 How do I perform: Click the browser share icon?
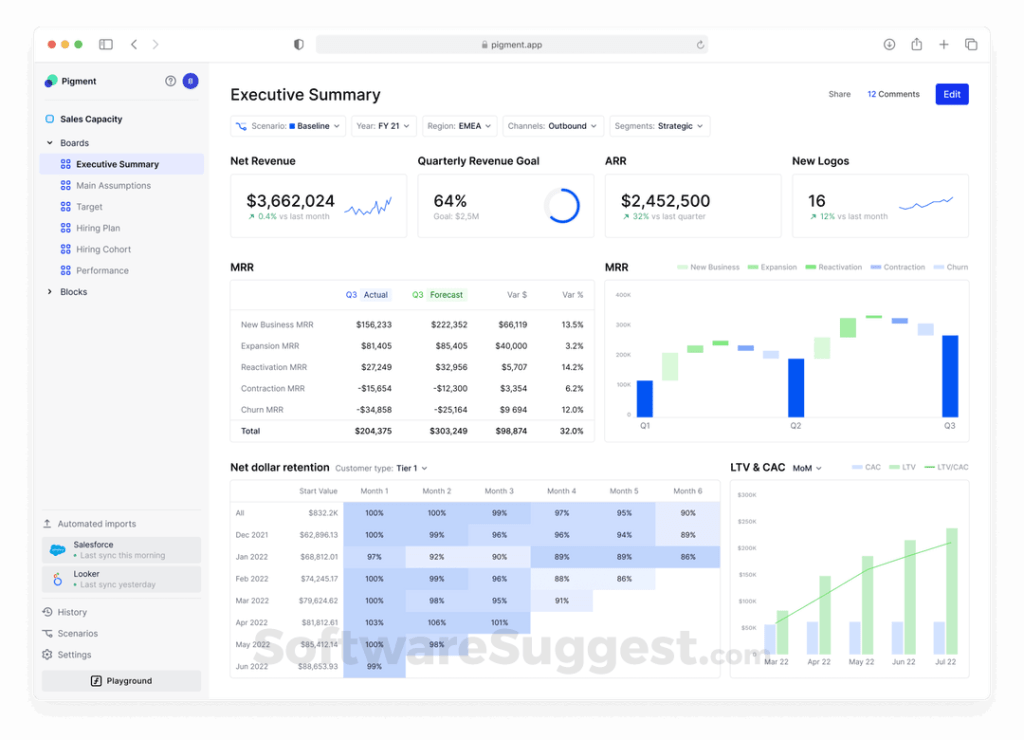[916, 45]
